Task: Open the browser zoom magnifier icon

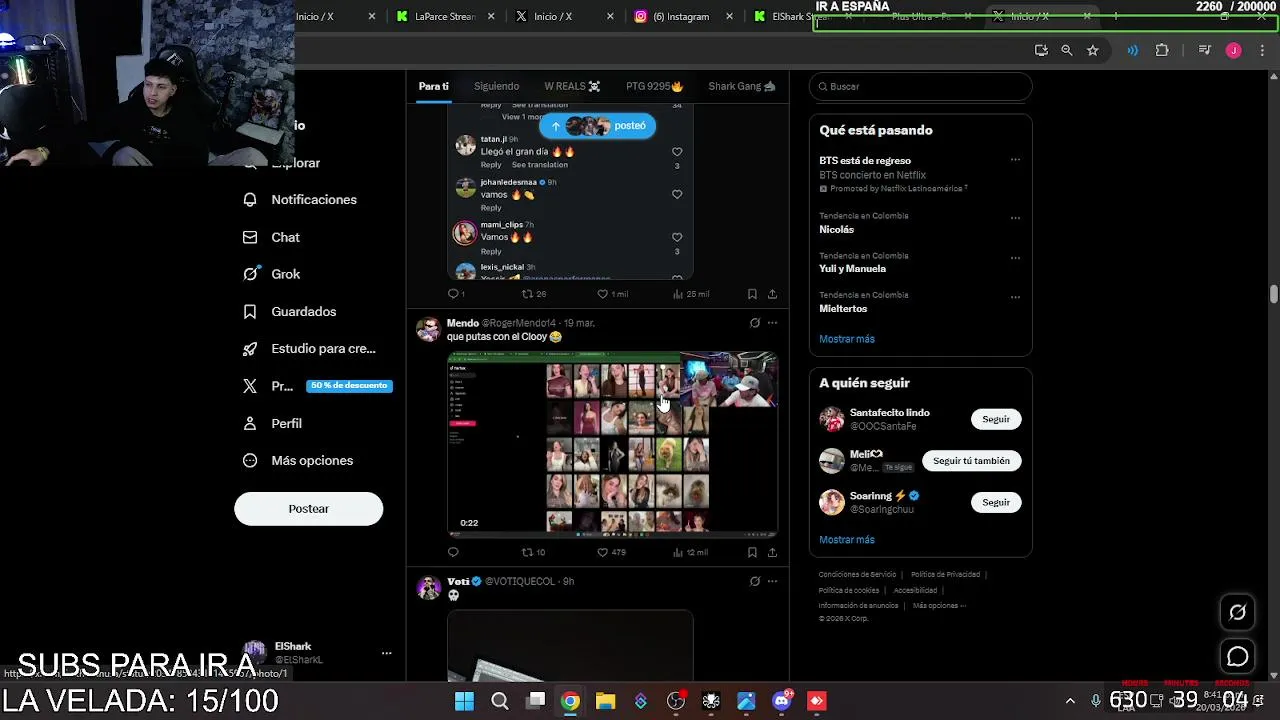Action: (1067, 50)
